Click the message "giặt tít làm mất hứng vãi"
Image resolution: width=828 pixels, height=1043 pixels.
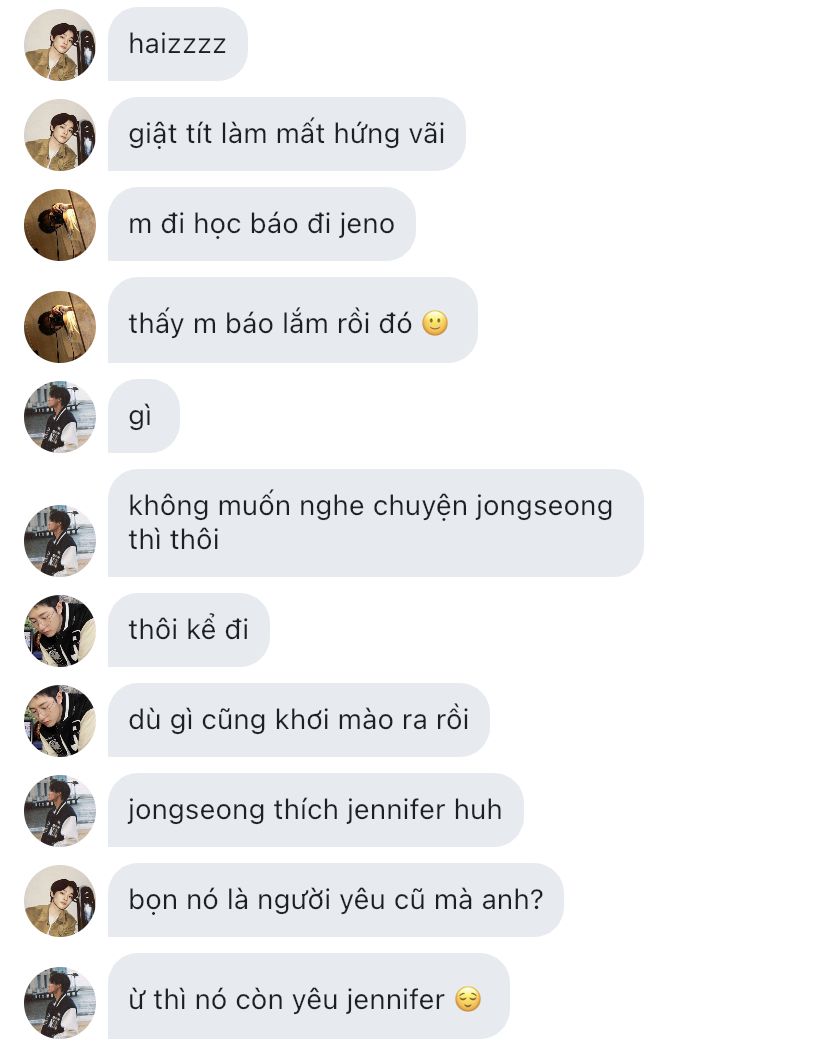coord(287,134)
